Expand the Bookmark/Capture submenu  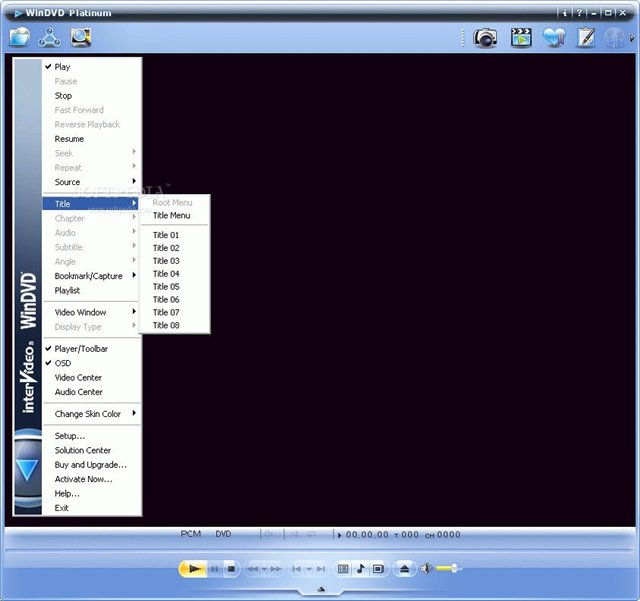pos(92,276)
